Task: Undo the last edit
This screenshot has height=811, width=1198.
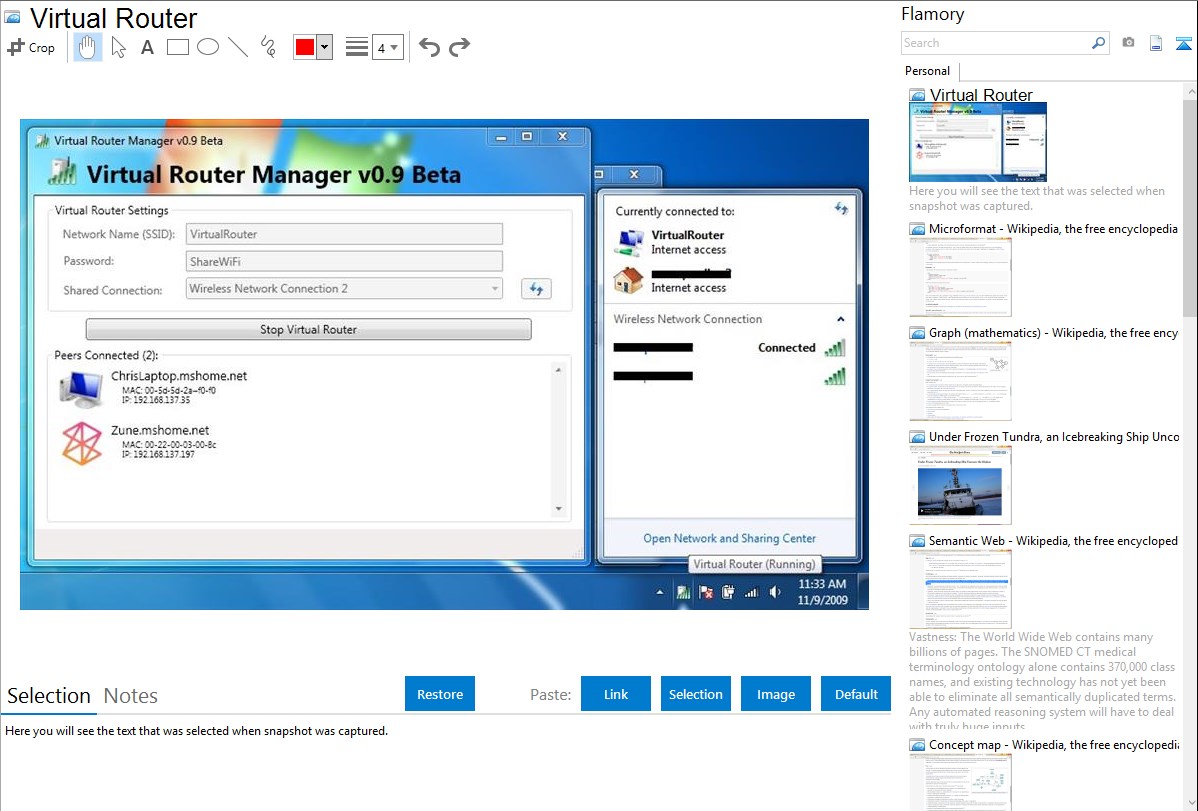Action: coord(429,47)
